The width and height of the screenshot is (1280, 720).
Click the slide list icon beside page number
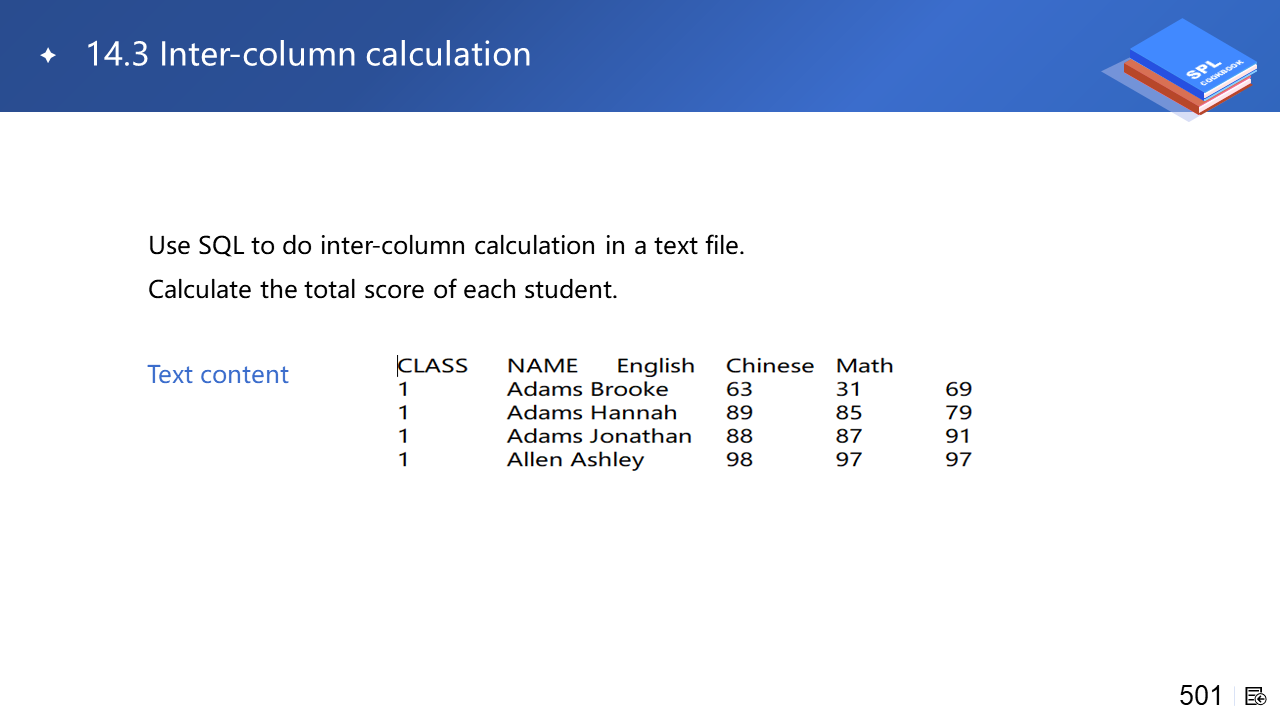(x=1256, y=696)
